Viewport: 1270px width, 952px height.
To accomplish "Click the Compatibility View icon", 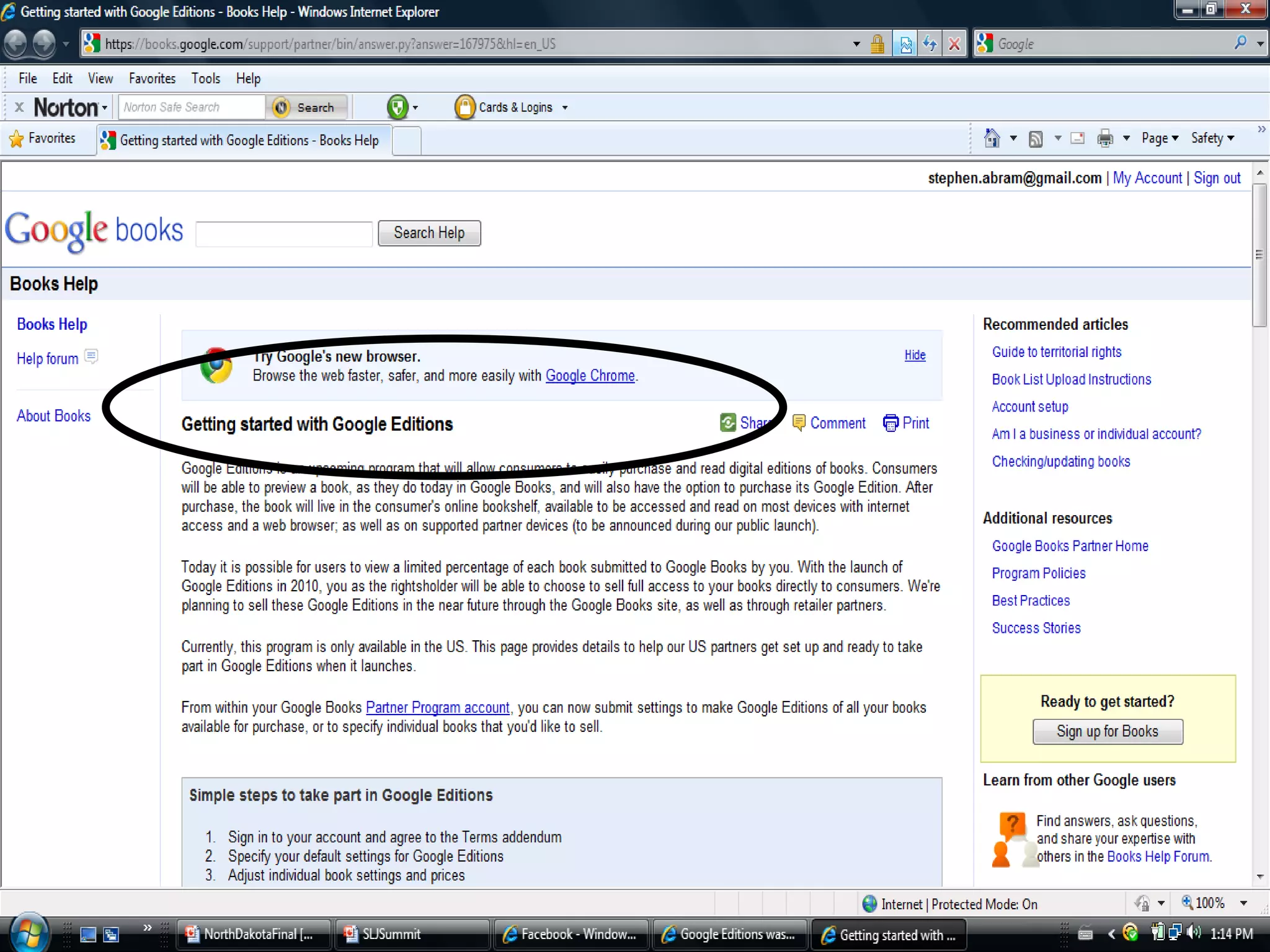I will point(905,44).
